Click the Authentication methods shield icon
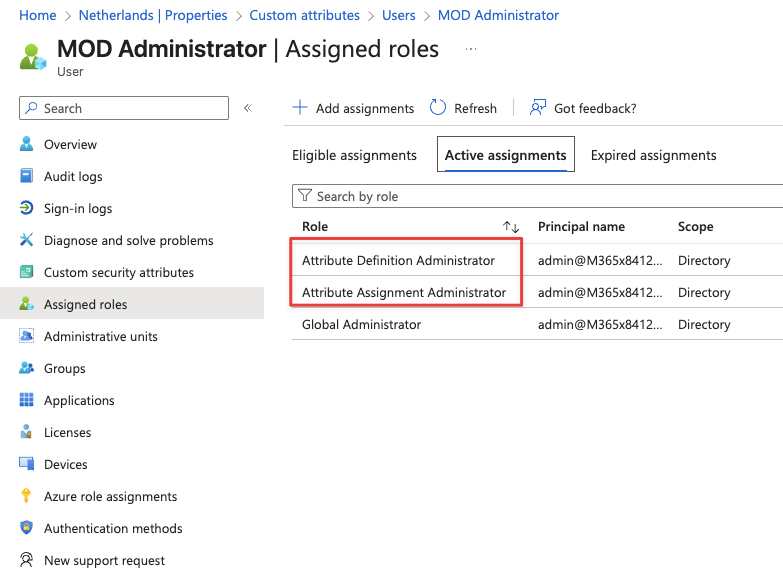Viewport: 783px width, 588px height. 27,529
